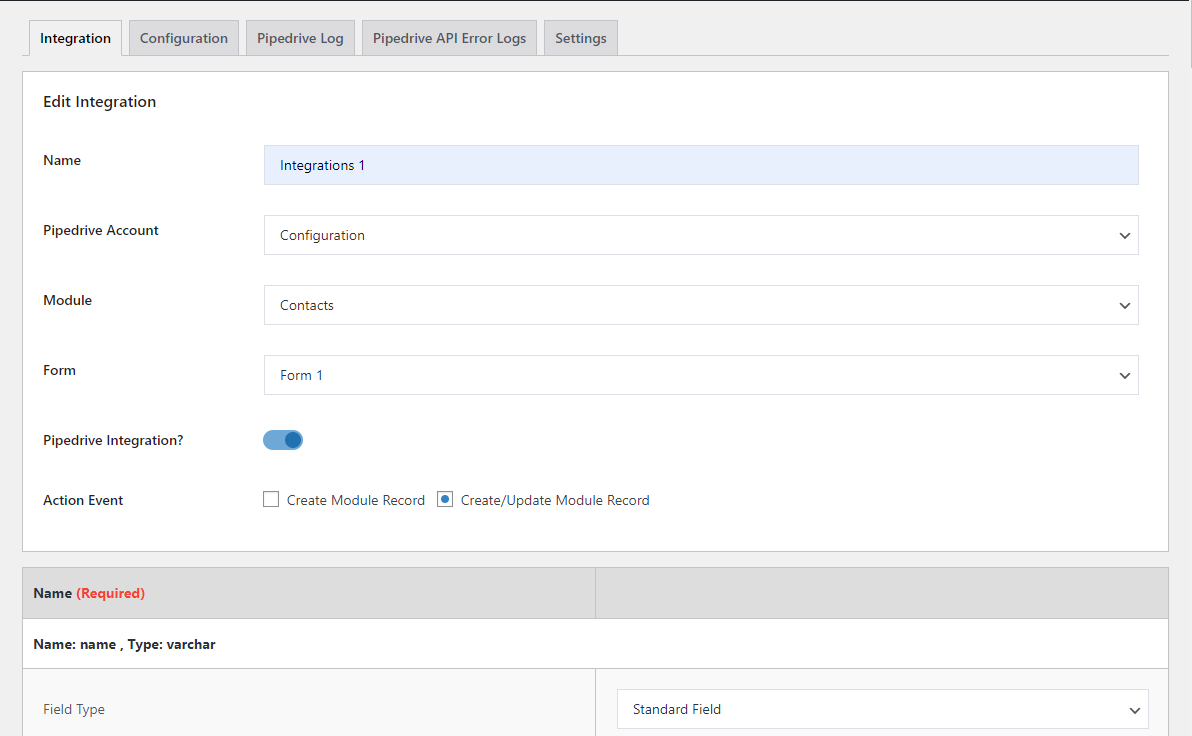Open the Module dropdown showing Contacts

click(701, 305)
